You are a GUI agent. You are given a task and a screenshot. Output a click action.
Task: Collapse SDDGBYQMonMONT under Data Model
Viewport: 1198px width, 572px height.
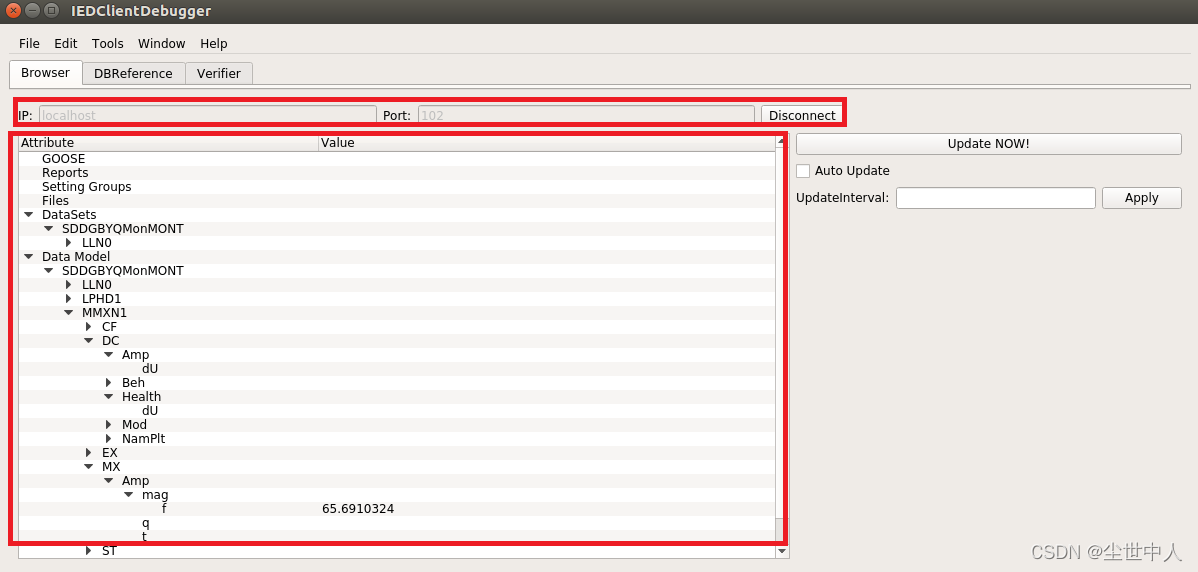click(x=48, y=270)
